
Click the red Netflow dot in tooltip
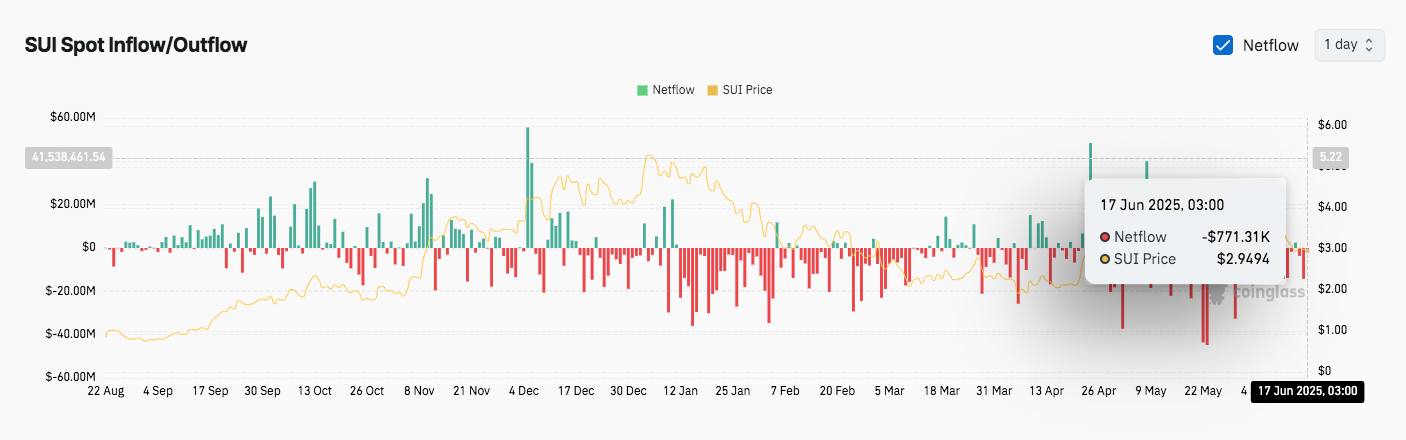(1105, 237)
